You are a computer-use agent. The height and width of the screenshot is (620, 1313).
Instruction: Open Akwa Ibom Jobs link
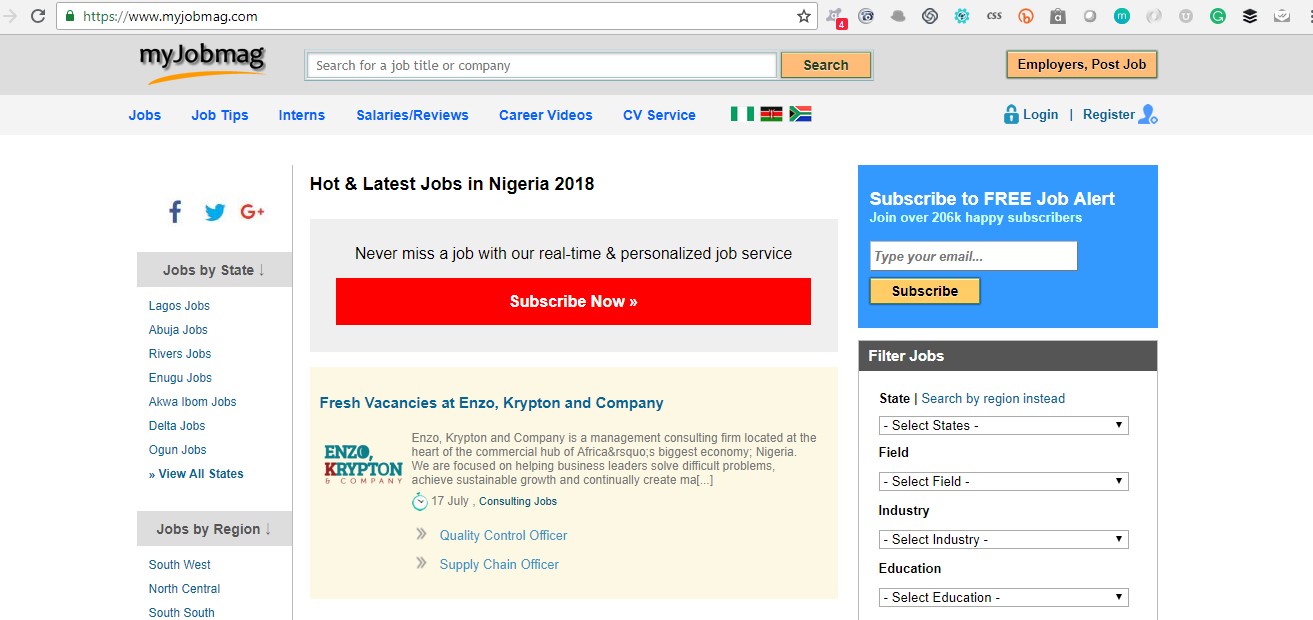(193, 402)
